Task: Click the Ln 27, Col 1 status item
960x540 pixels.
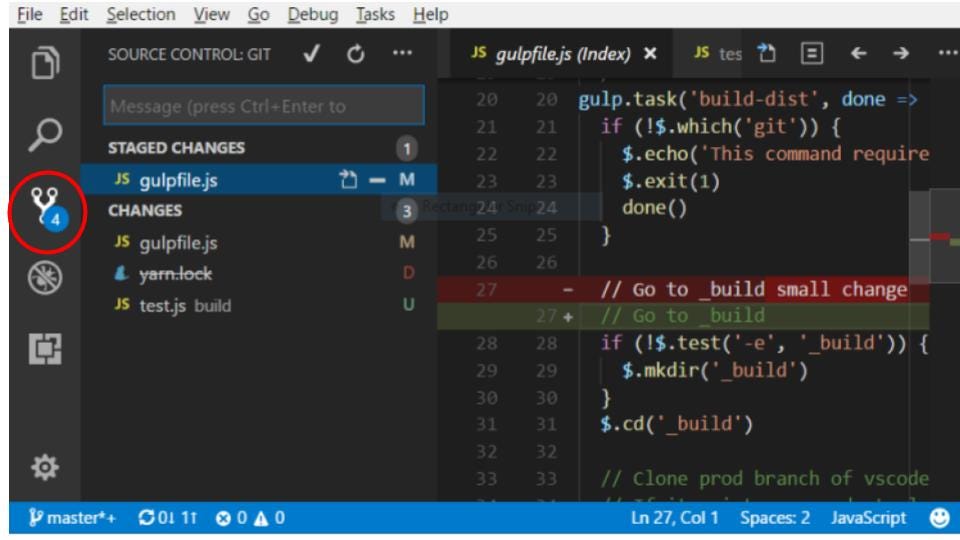Action: click(x=674, y=518)
